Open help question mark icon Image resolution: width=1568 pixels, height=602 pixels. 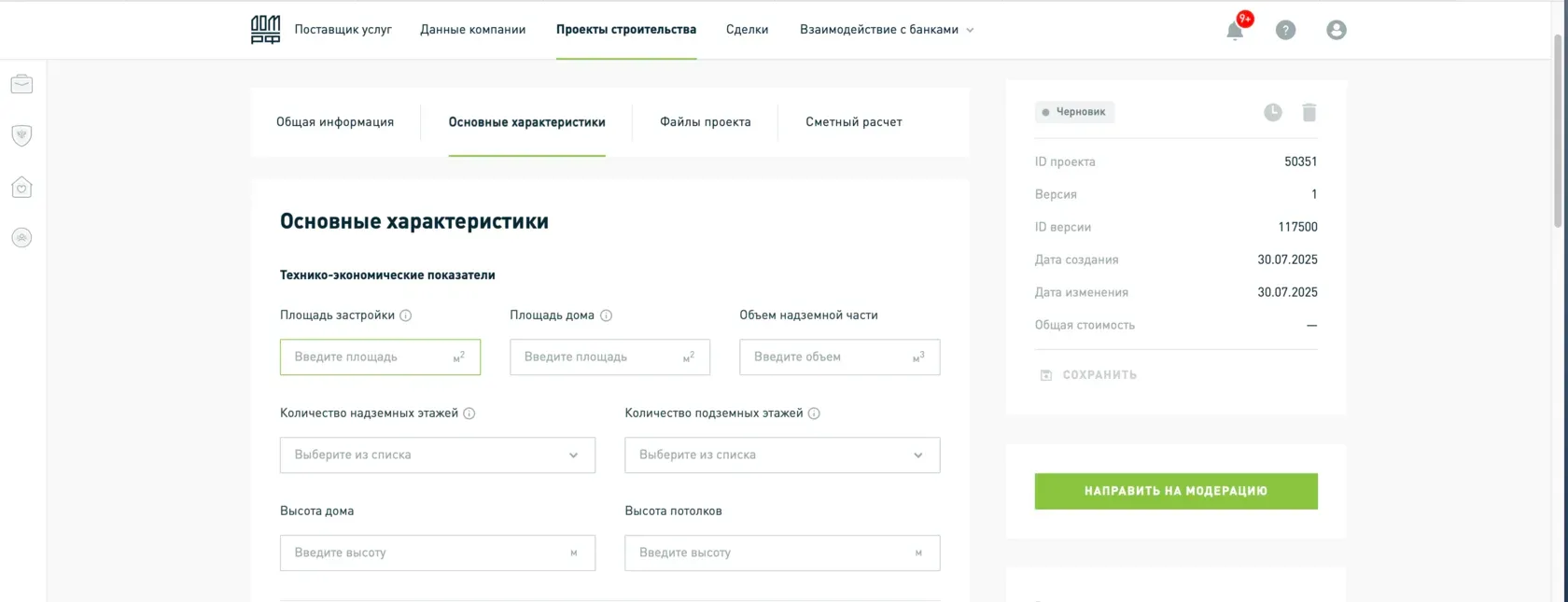click(1285, 30)
